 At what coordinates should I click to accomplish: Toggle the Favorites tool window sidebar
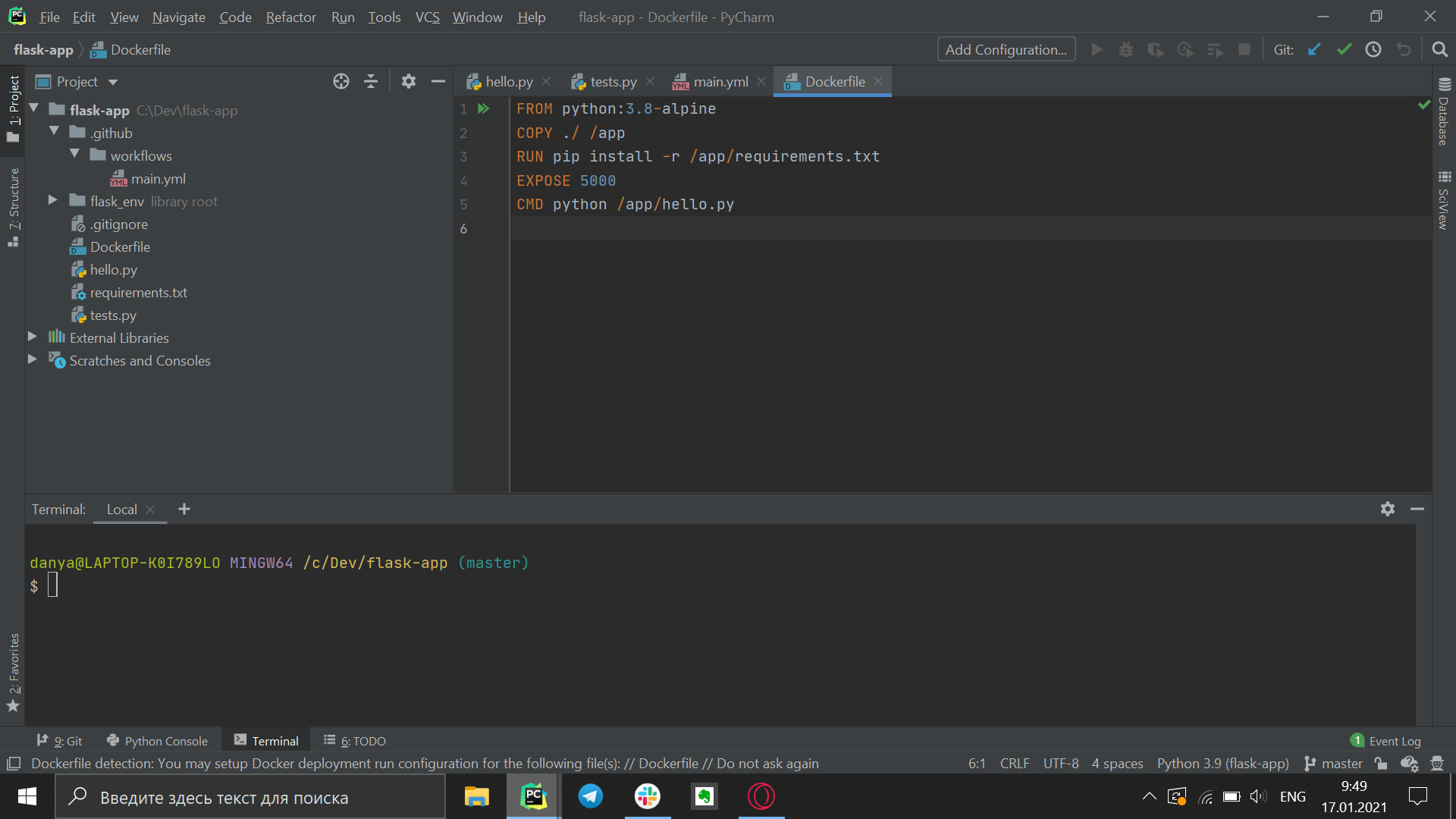13,672
